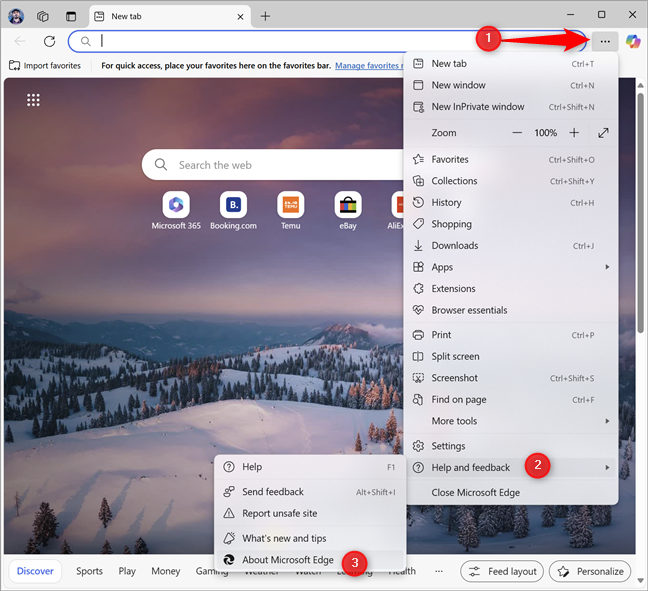Choose Screenshot from the menu
Image resolution: width=648 pixels, height=591 pixels.
[511, 378]
